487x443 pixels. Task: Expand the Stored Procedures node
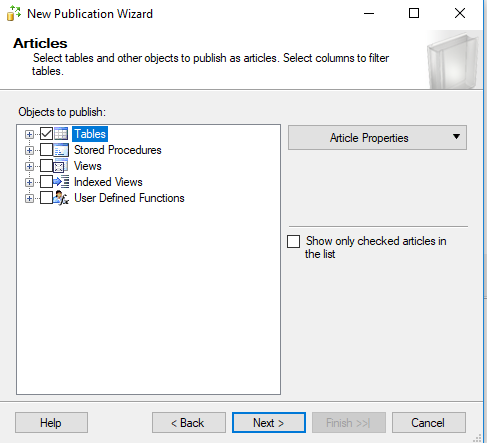[x=29, y=150]
